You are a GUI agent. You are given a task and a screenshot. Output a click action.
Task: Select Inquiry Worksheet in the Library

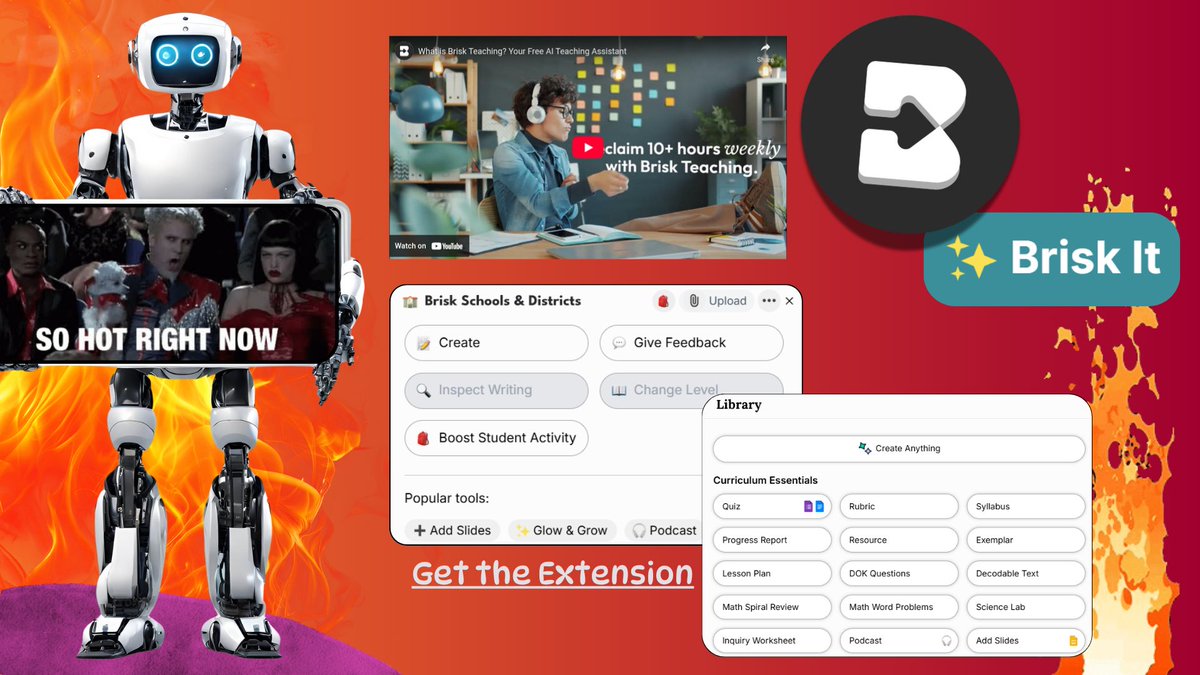click(771, 640)
